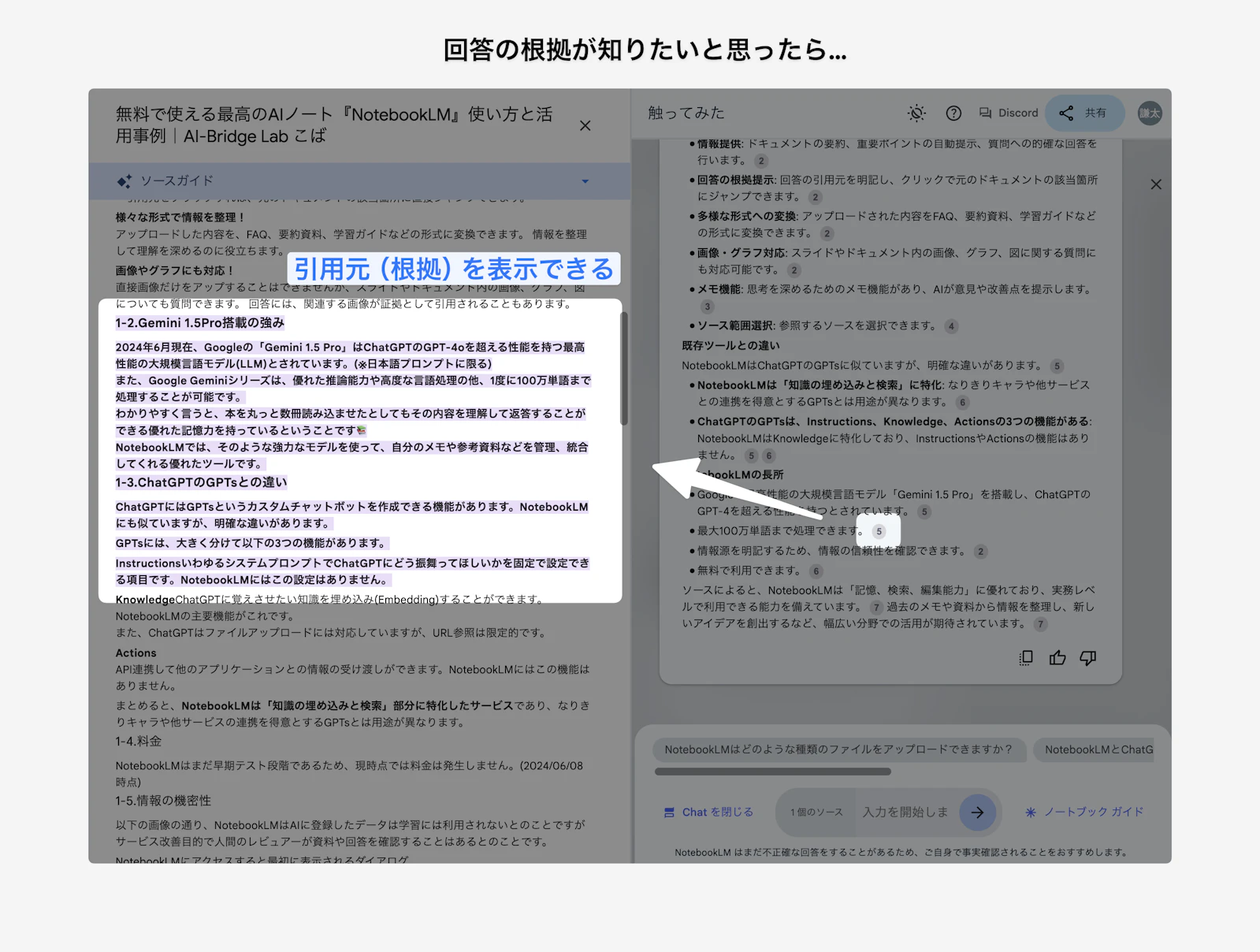Open citation 6 after 無料で利用できます
The height and width of the screenshot is (952, 1260).
tap(816, 571)
